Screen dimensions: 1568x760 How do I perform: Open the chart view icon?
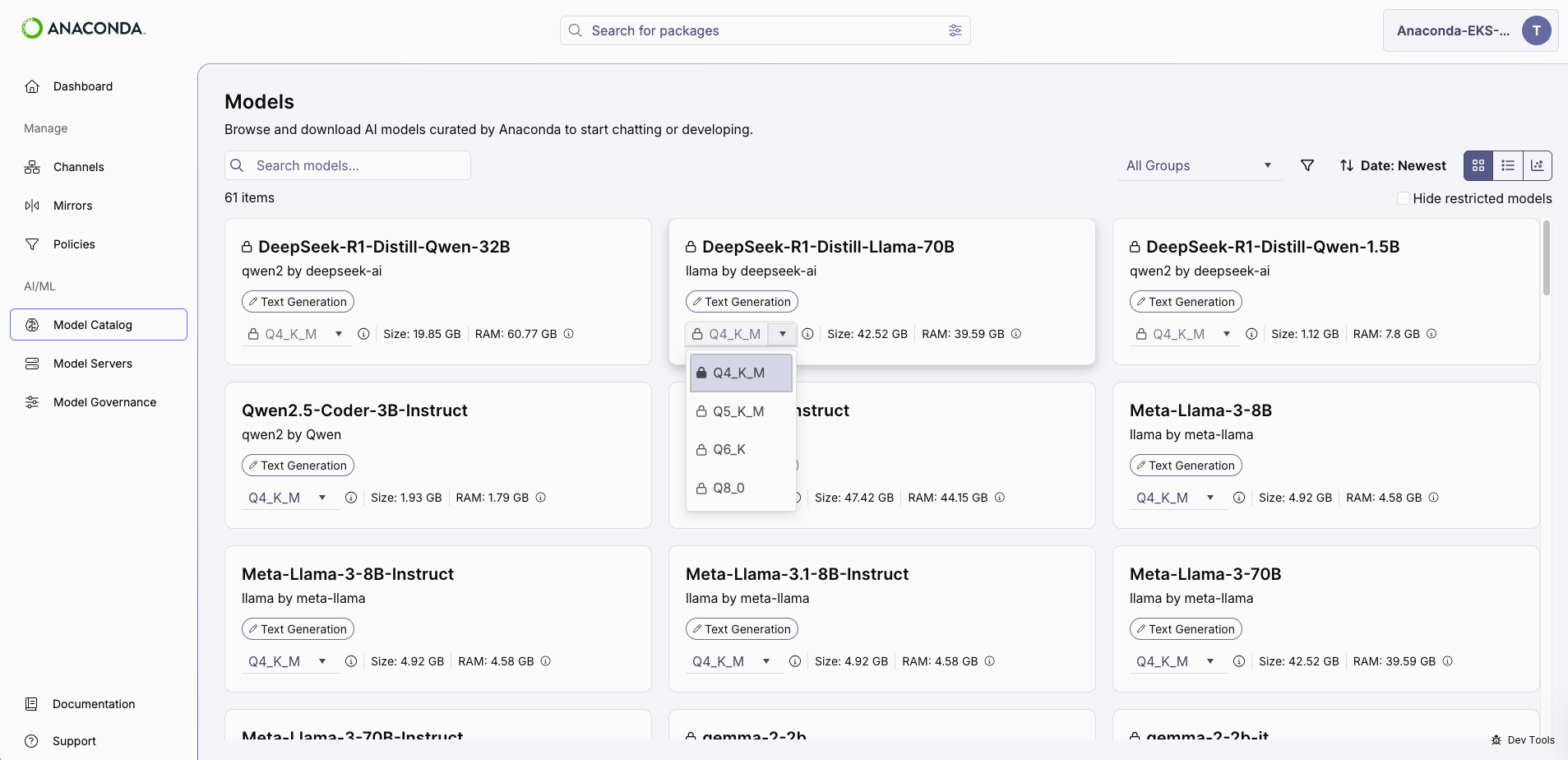click(x=1538, y=166)
